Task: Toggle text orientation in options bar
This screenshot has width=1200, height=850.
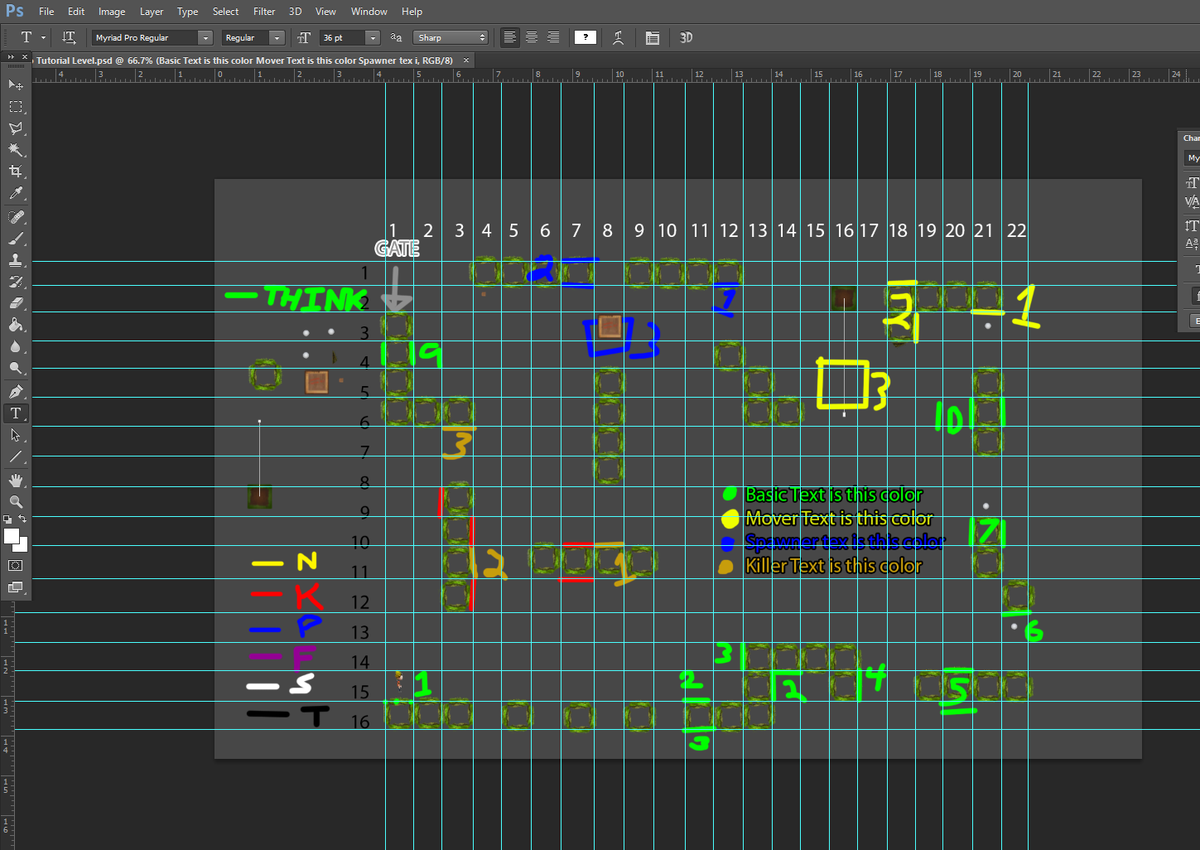Action: click(69, 37)
